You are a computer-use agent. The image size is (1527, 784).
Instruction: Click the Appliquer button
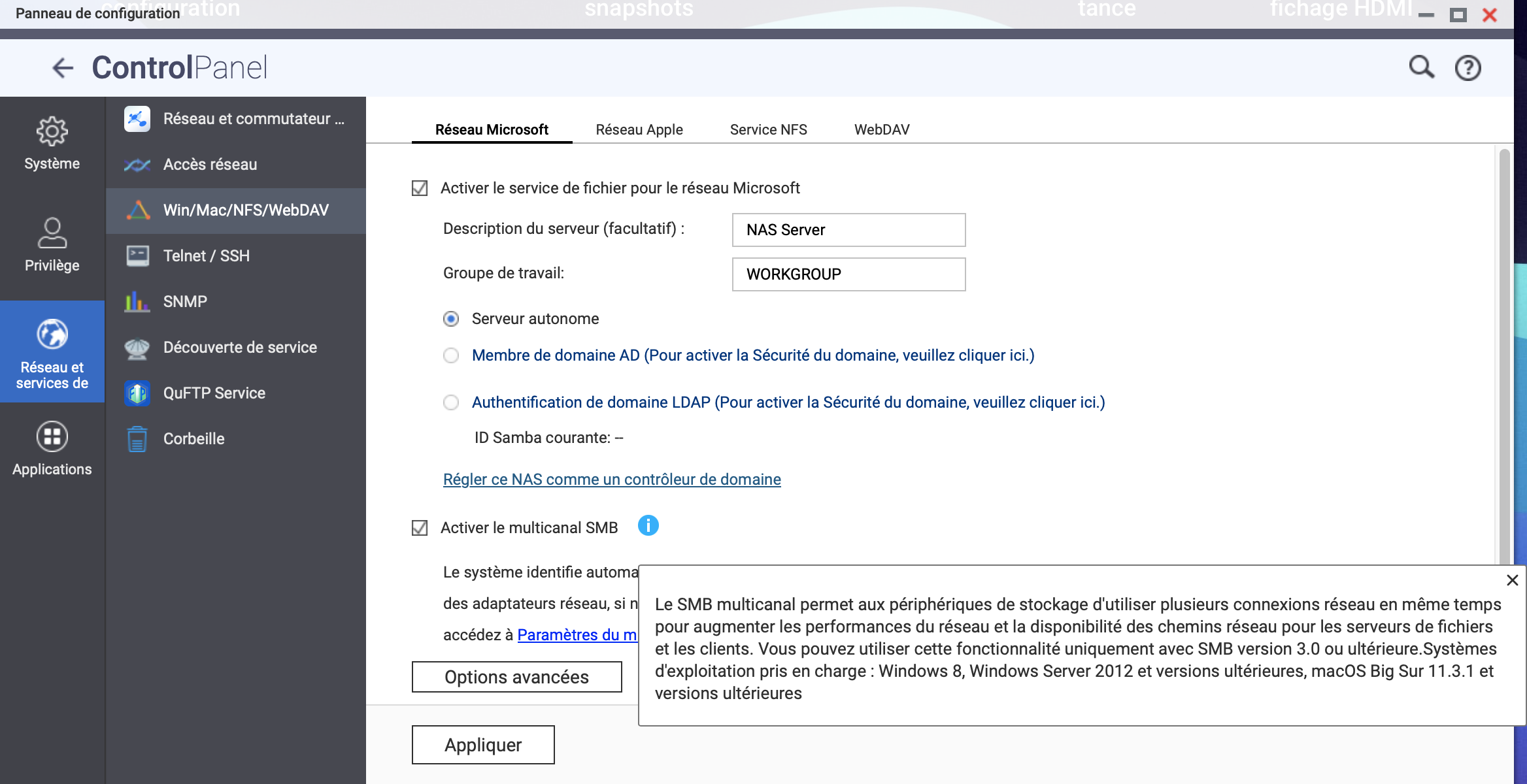[x=483, y=745]
